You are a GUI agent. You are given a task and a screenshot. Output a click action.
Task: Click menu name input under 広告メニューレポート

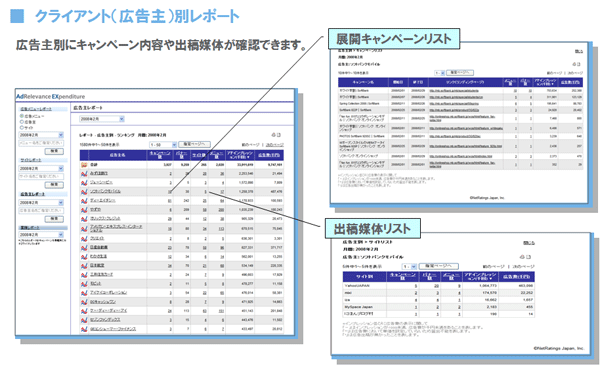point(41,143)
